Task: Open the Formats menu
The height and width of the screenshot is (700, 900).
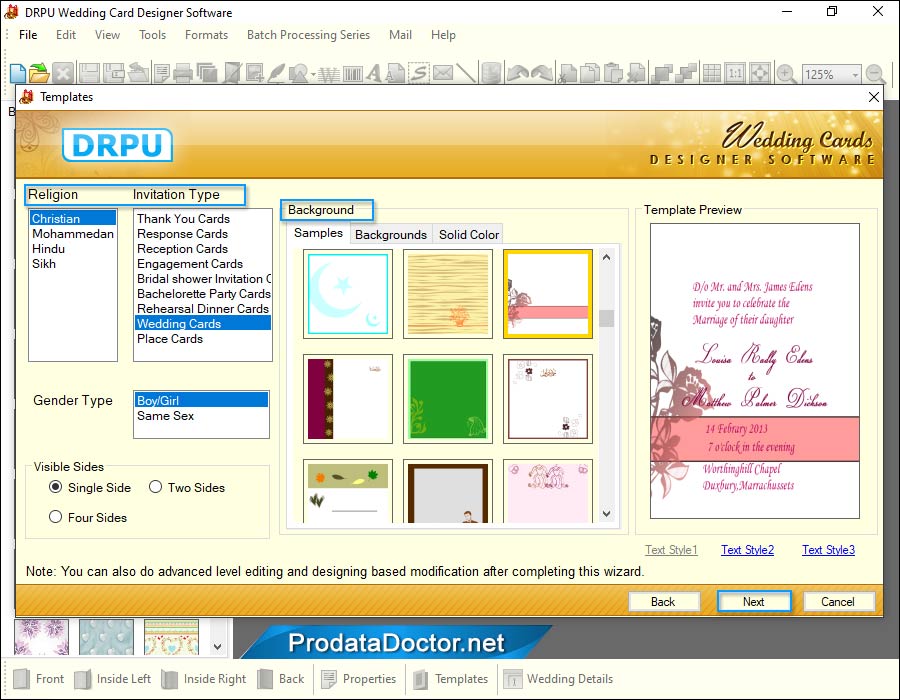Action: pos(206,35)
